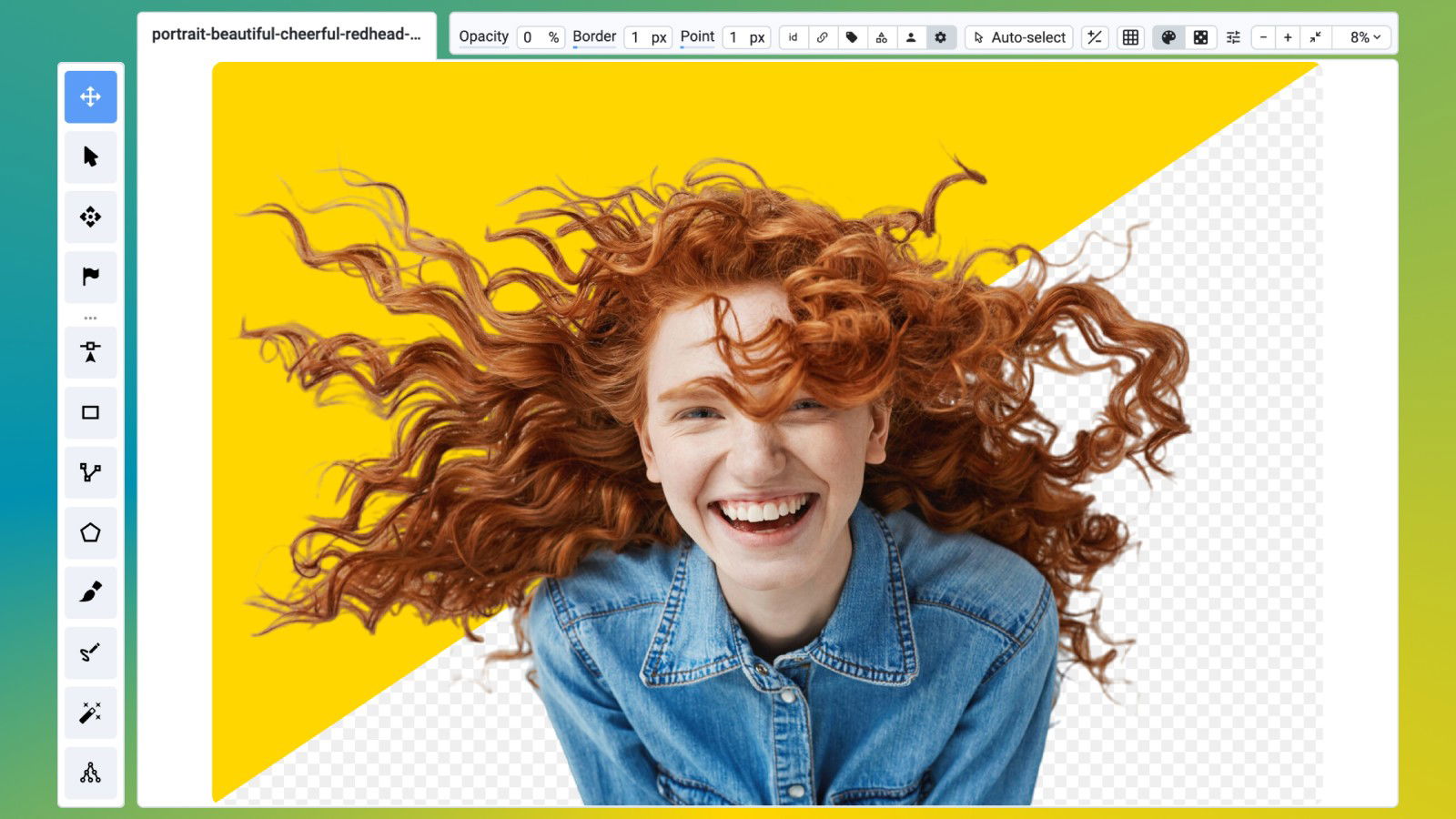The height and width of the screenshot is (819, 1456).
Task: Click the Point size input field
Action: pyautogui.click(x=746, y=37)
